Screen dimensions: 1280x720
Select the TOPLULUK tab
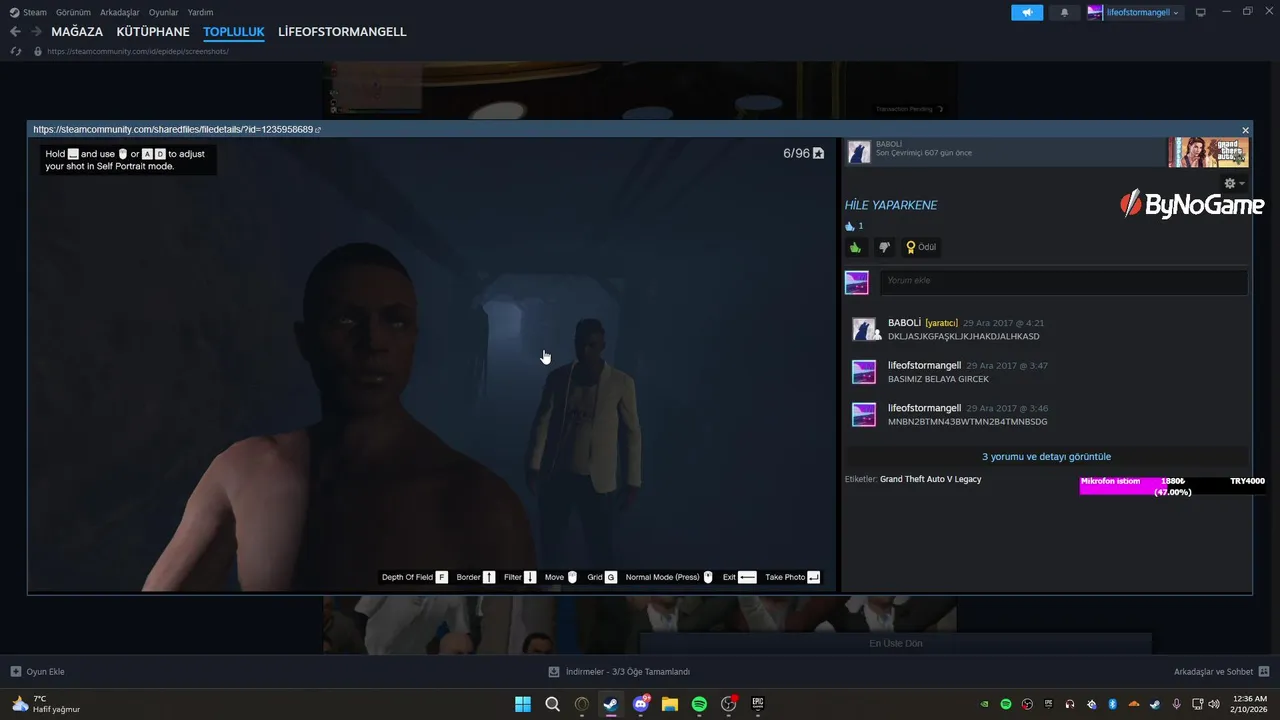coord(234,32)
